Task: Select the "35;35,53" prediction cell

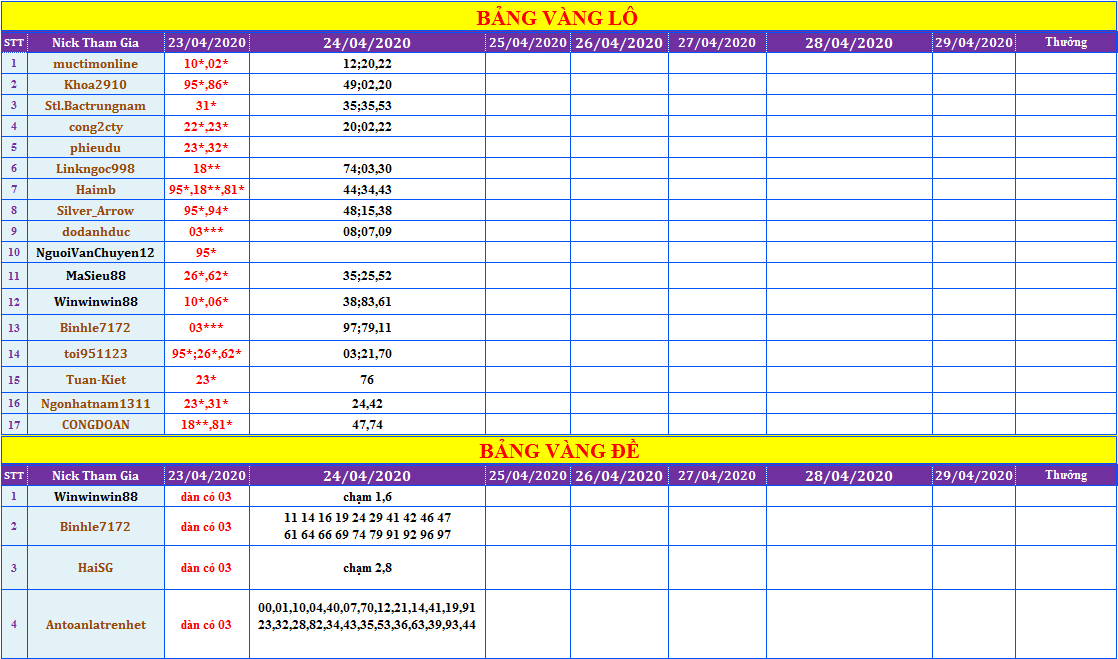Action: pos(367,106)
